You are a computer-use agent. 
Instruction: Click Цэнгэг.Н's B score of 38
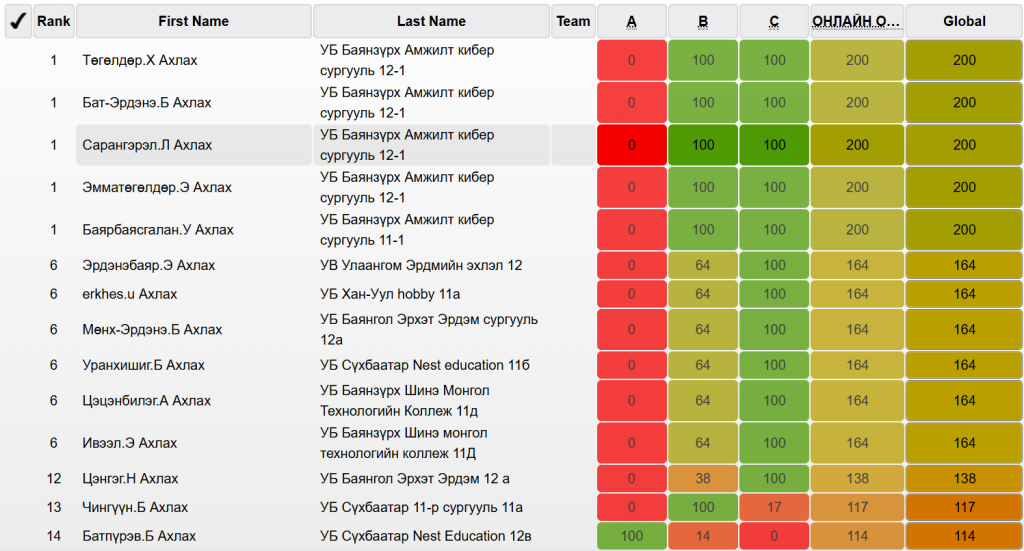tap(703, 479)
